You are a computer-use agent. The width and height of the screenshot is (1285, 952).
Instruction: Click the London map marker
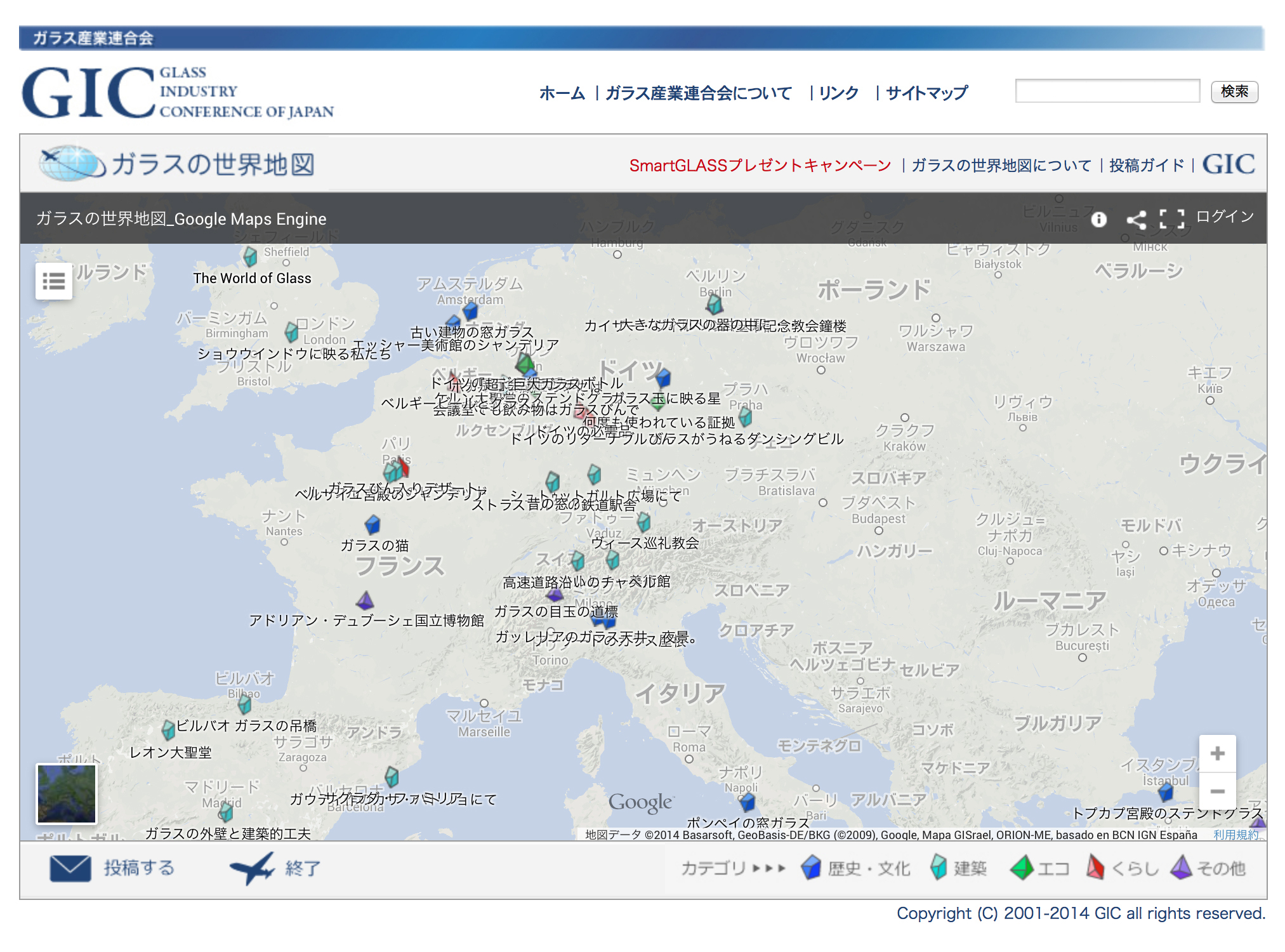point(291,331)
